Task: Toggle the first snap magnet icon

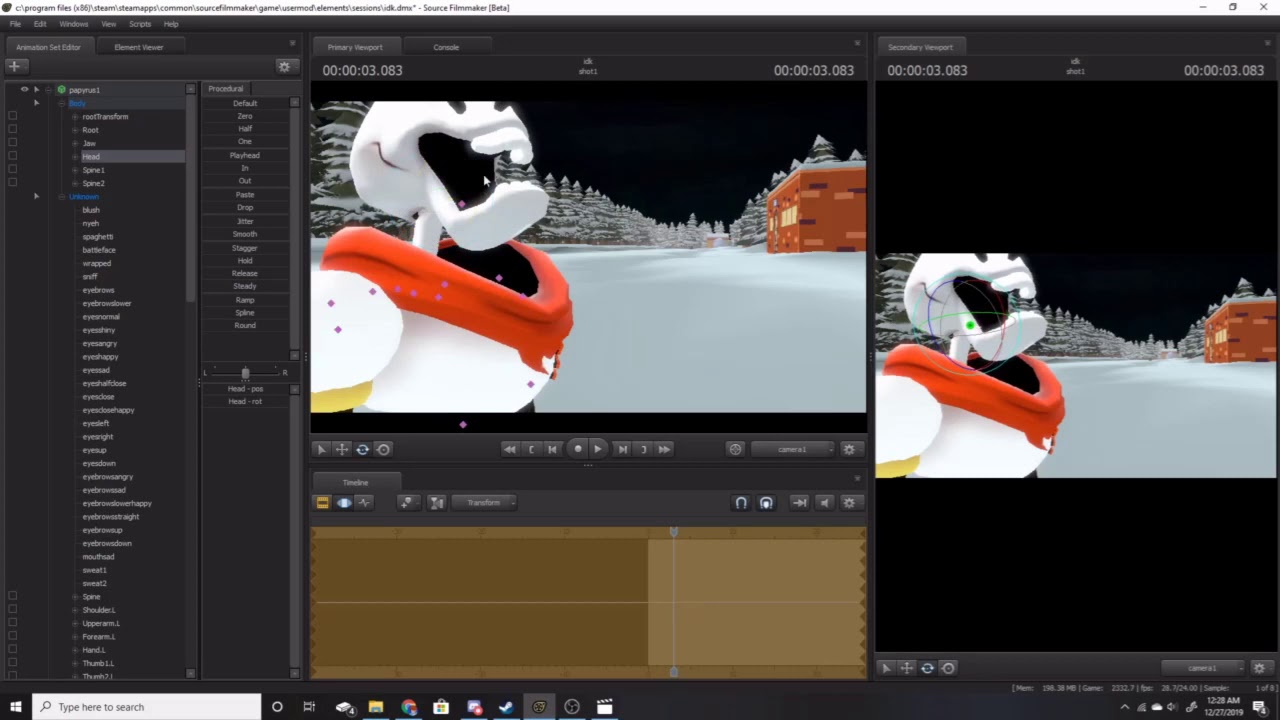Action: [x=741, y=503]
